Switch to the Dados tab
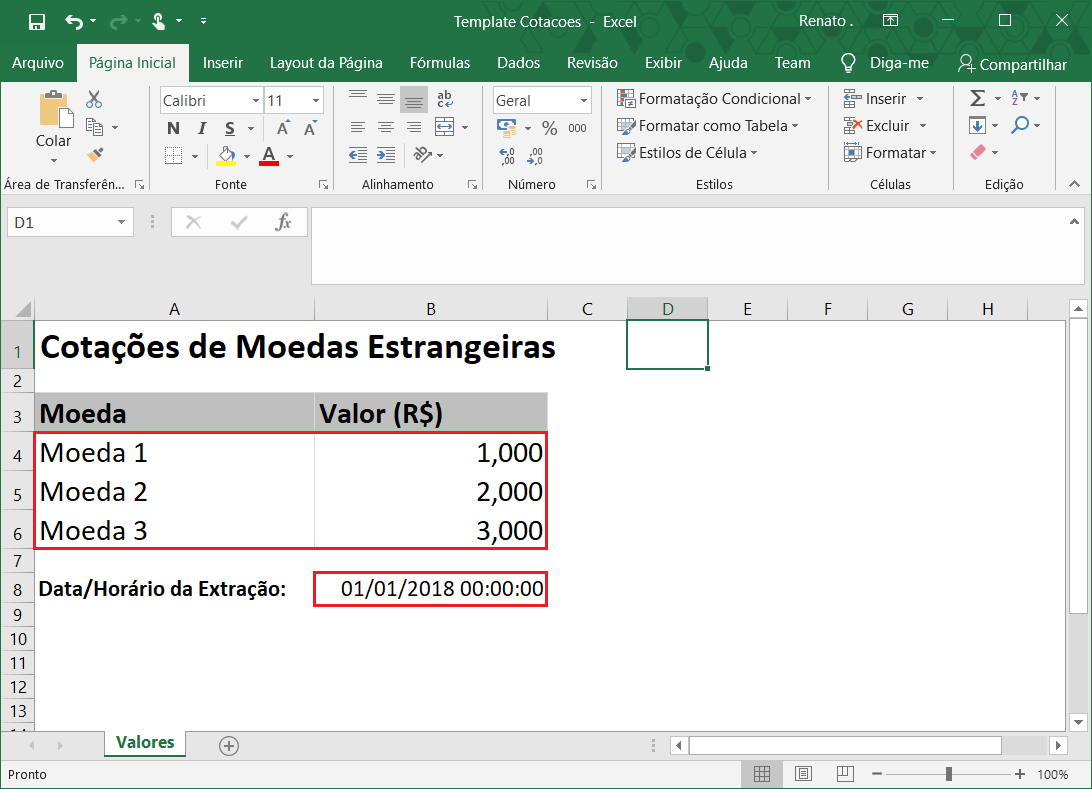 518,63
